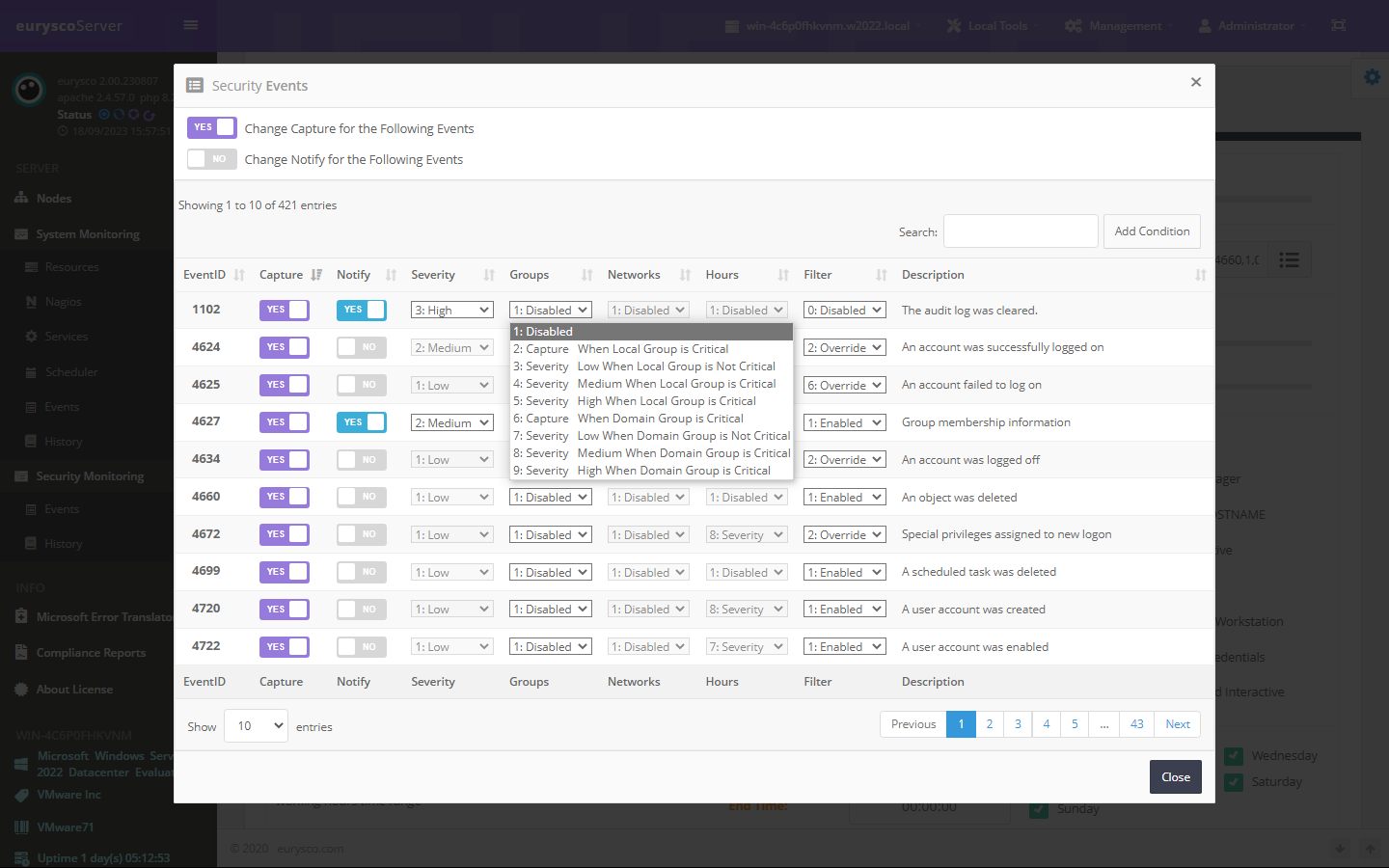Open Administrator user menu

pos(1251,26)
